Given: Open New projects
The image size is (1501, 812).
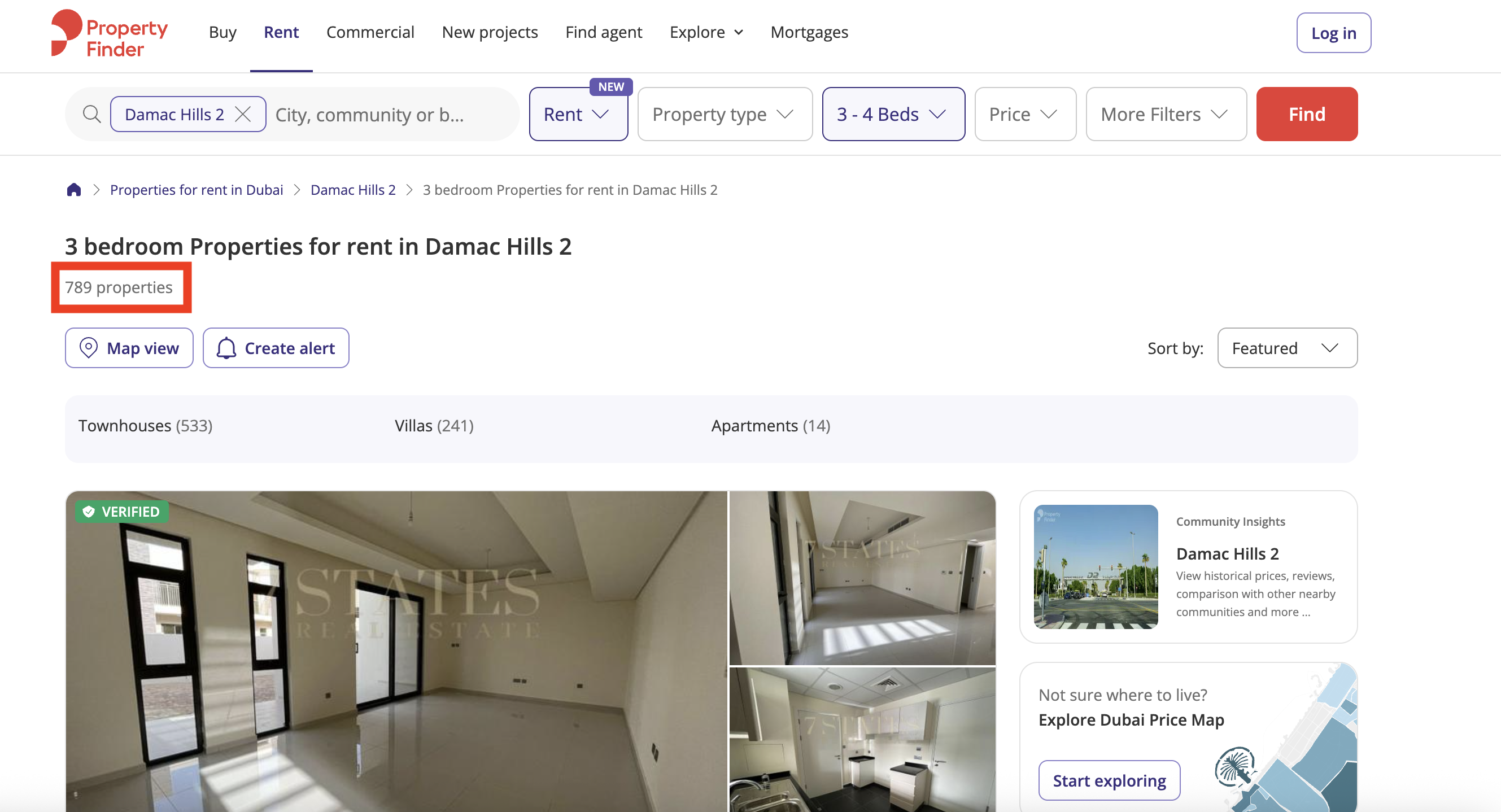Looking at the screenshot, I should [x=490, y=32].
